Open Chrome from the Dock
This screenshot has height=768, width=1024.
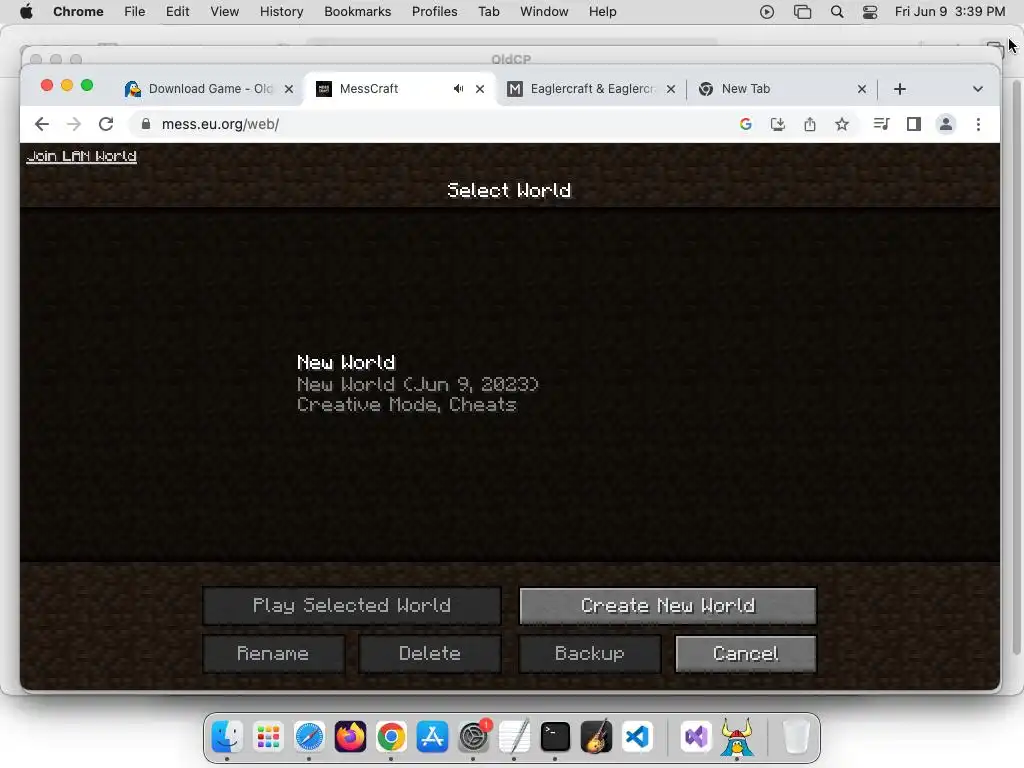(391, 737)
